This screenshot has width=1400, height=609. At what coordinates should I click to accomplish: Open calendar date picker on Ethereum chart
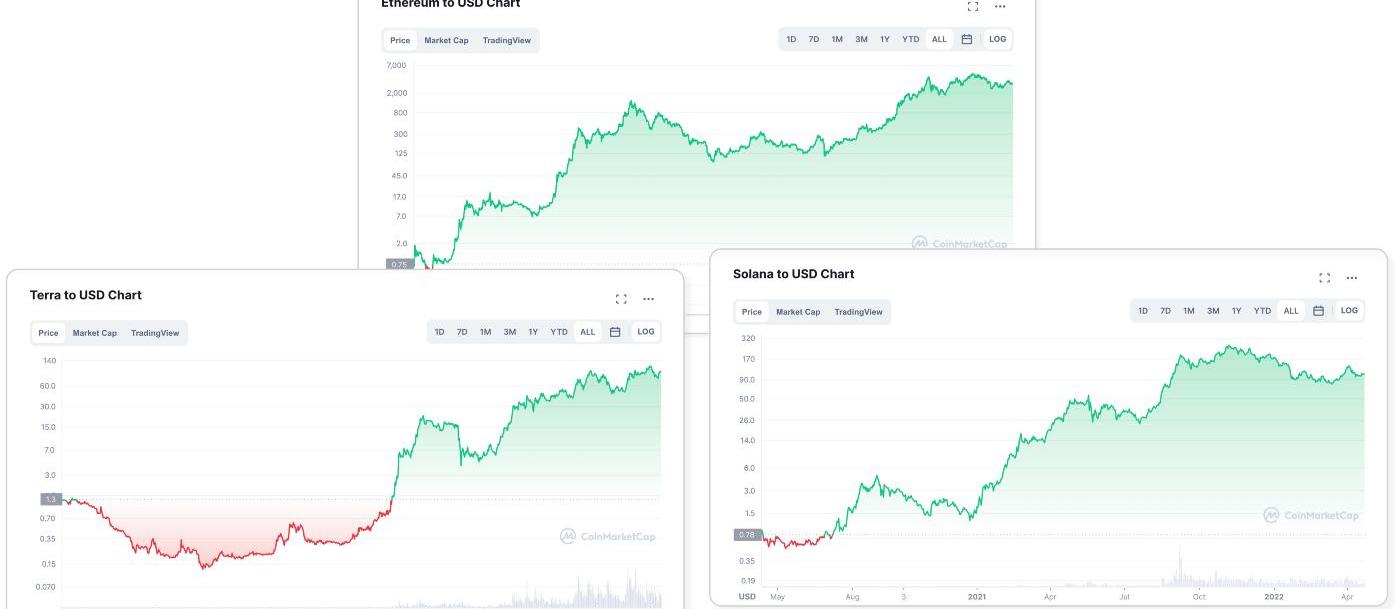(x=967, y=39)
